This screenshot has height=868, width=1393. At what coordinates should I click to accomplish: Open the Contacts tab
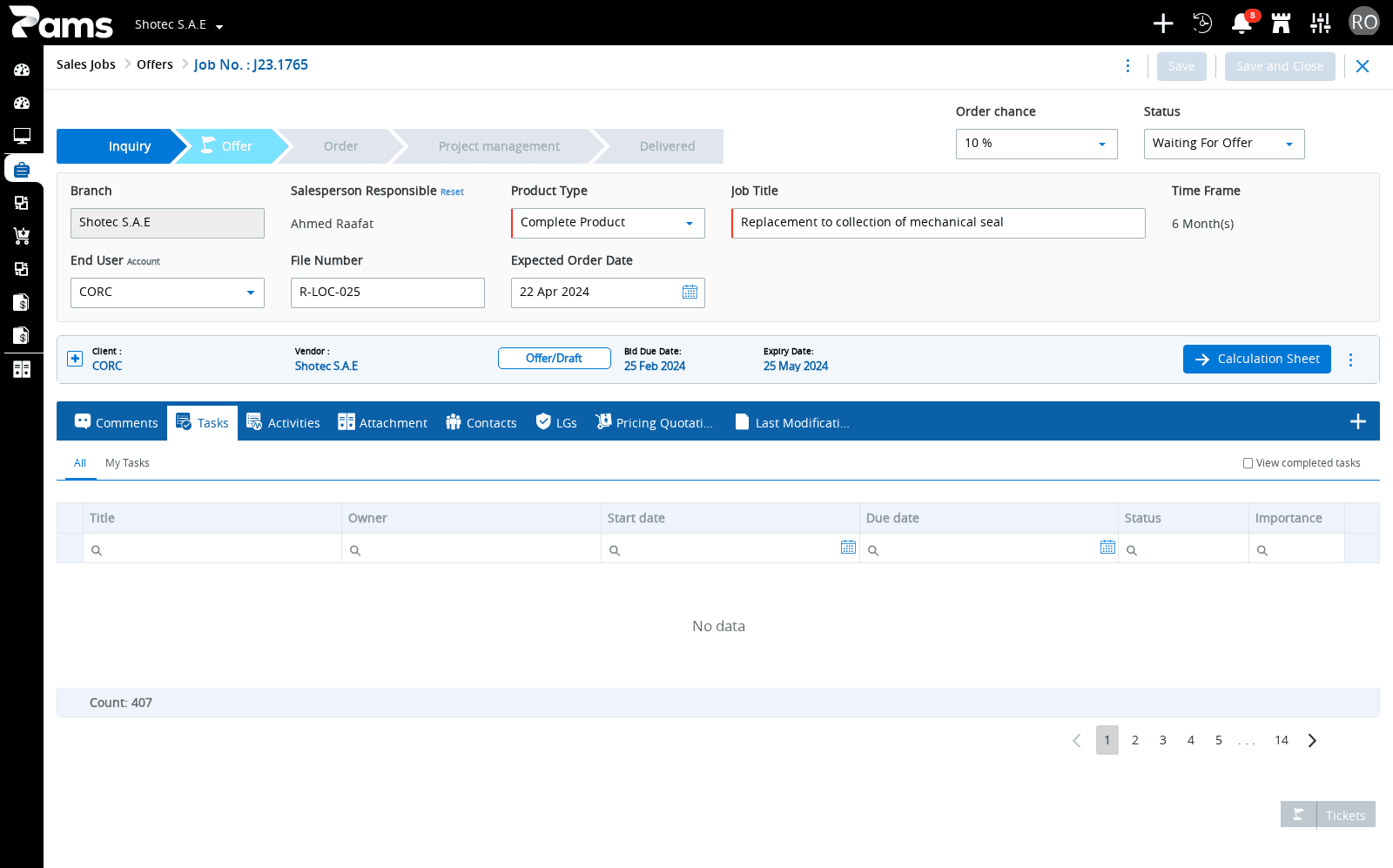tap(481, 423)
